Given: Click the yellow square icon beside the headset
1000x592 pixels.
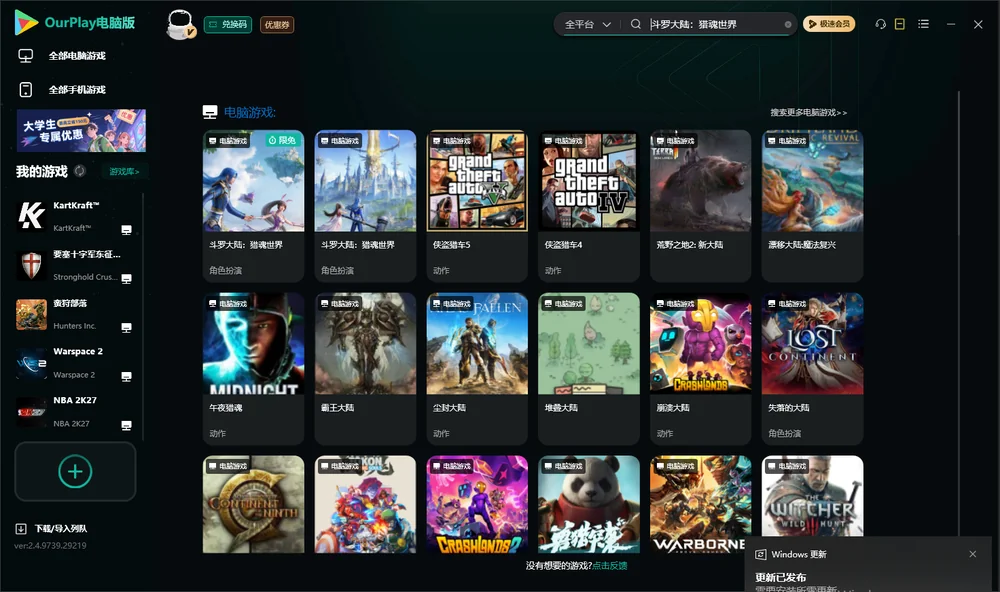Looking at the screenshot, I should point(900,24).
